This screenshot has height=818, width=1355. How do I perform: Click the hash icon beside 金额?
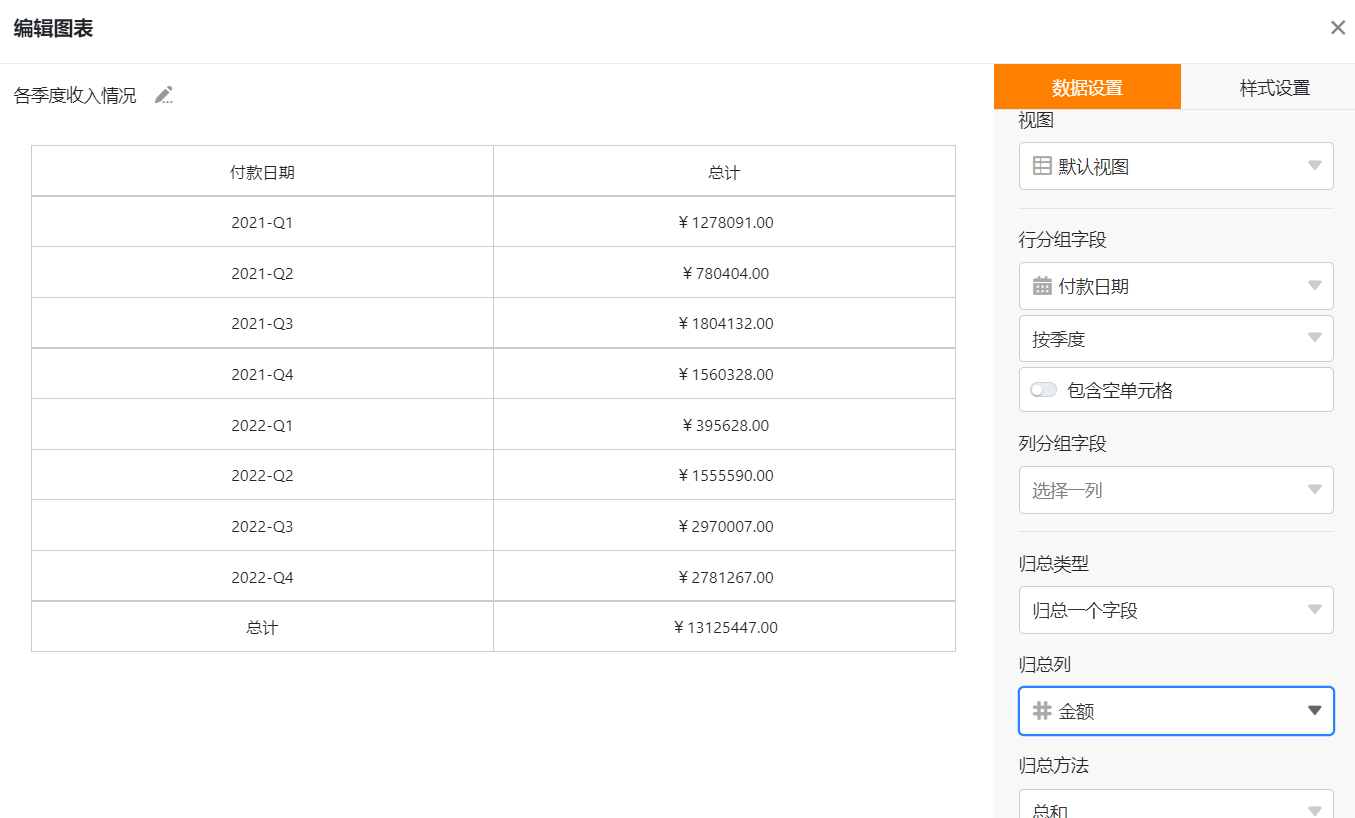[x=1042, y=711]
